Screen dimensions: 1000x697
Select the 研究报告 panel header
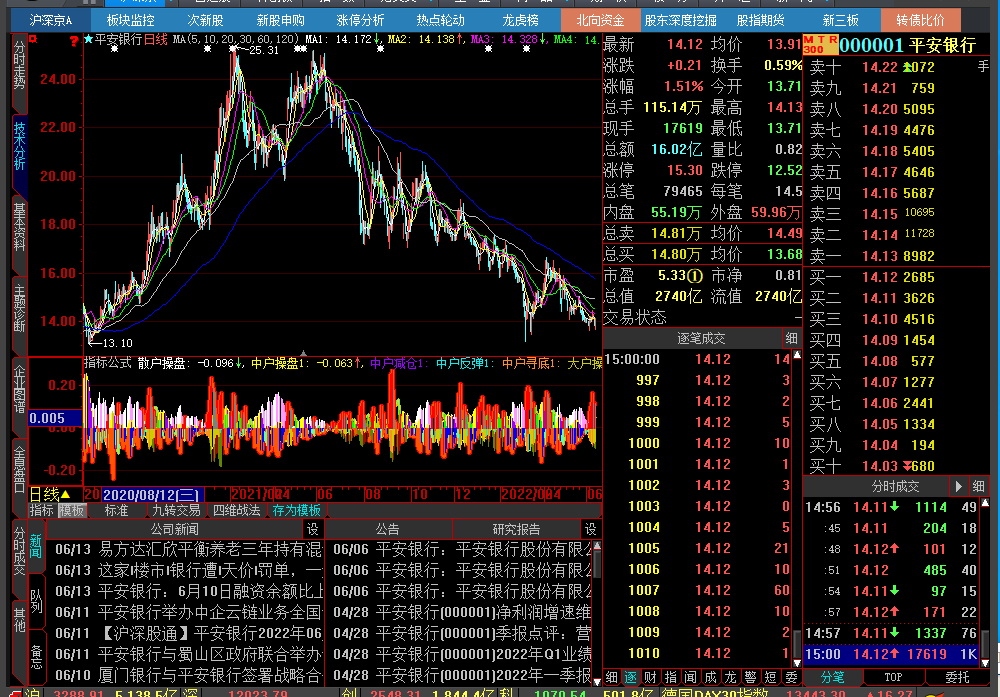click(517, 529)
